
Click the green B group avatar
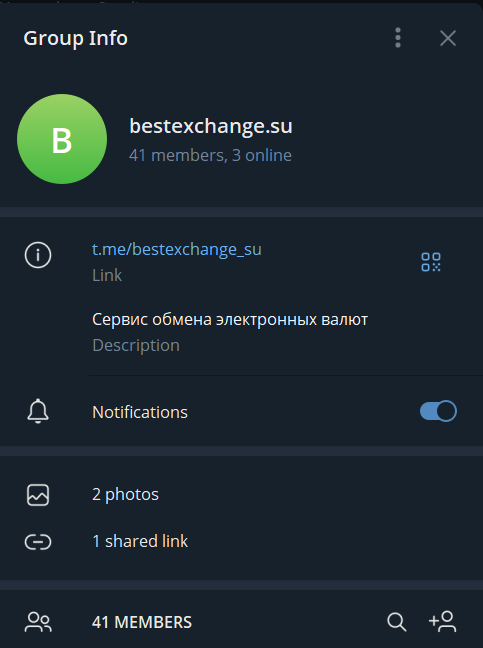pyautogui.click(x=62, y=139)
